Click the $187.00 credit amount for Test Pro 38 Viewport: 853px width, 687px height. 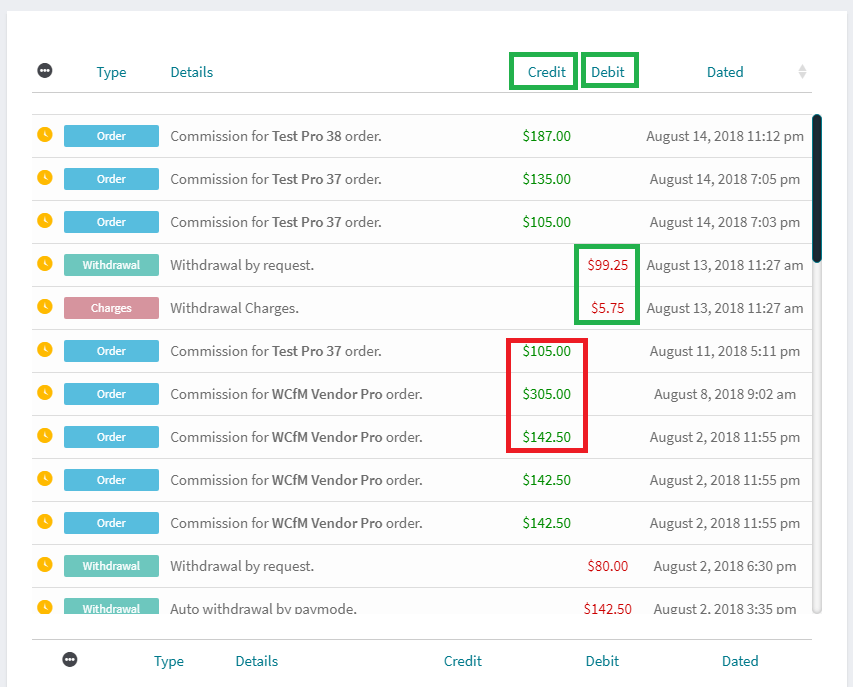546,135
